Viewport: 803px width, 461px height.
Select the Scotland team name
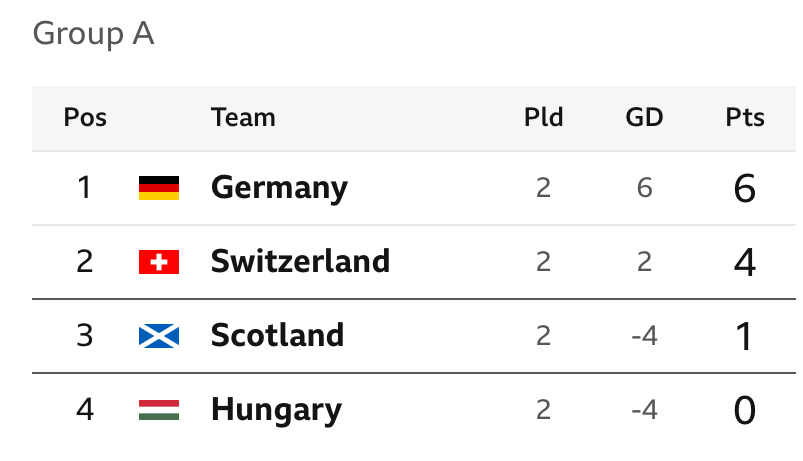pyautogui.click(x=277, y=336)
